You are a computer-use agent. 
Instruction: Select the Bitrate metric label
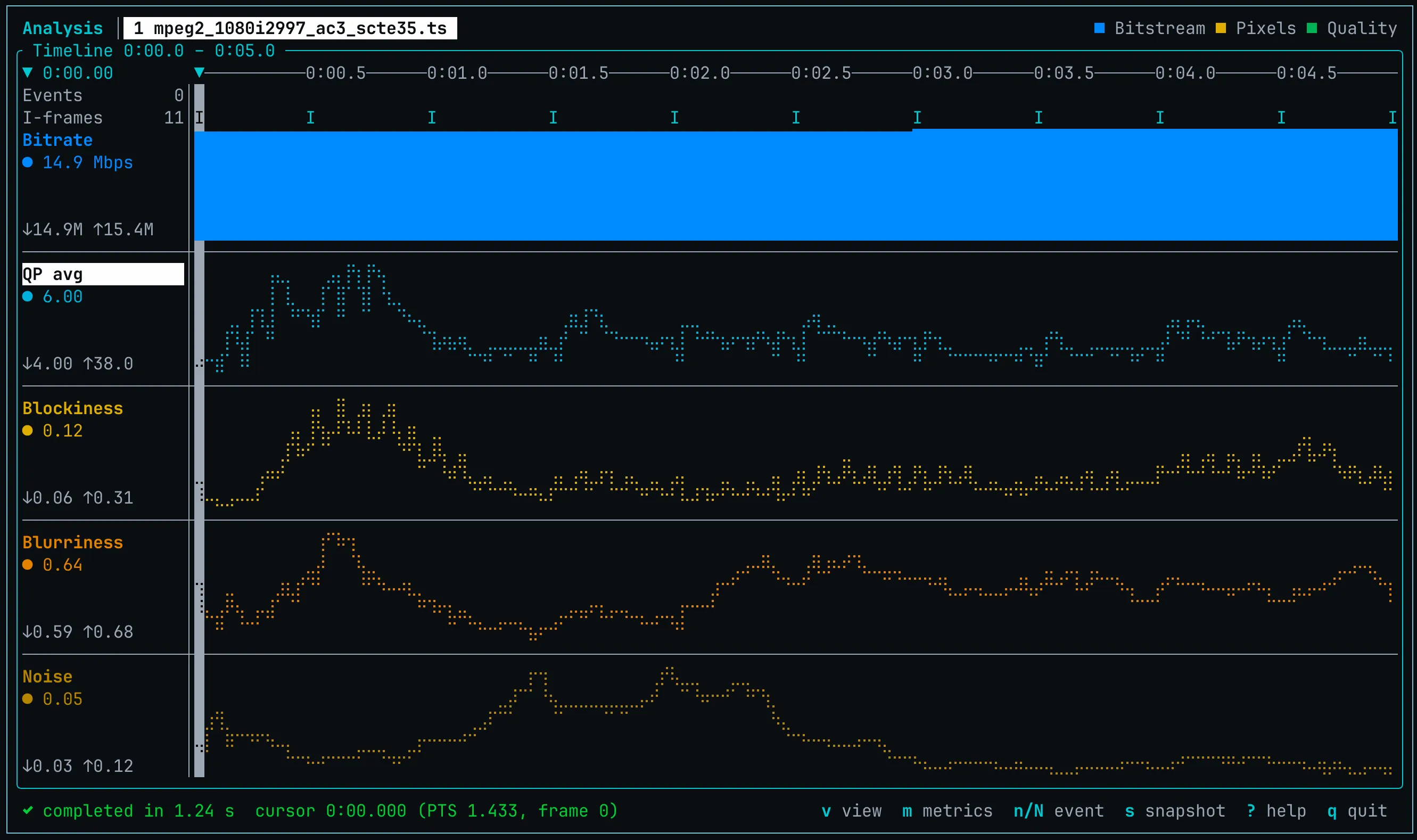[x=57, y=140]
